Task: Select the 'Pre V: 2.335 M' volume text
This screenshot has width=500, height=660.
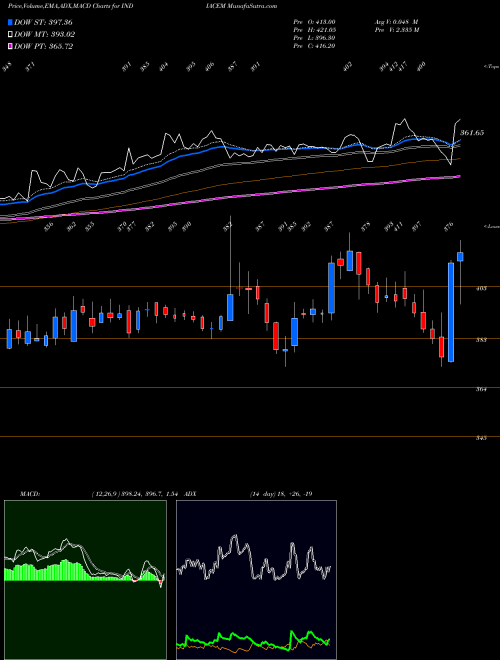Action: pos(398,30)
